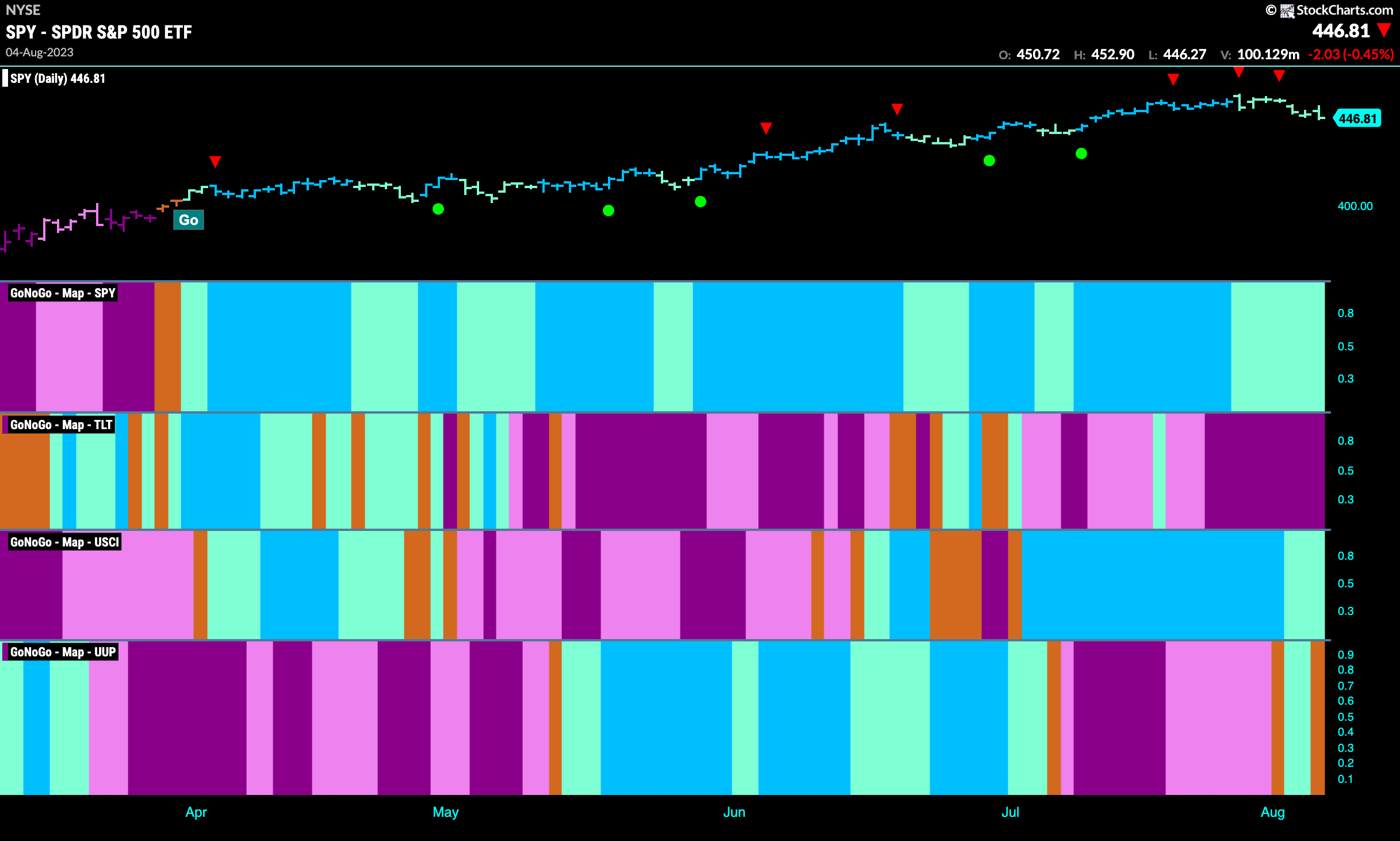Viewport: 1400px width, 841px height.
Task: Click the green dot marker in early July
Action: (x=1081, y=154)
